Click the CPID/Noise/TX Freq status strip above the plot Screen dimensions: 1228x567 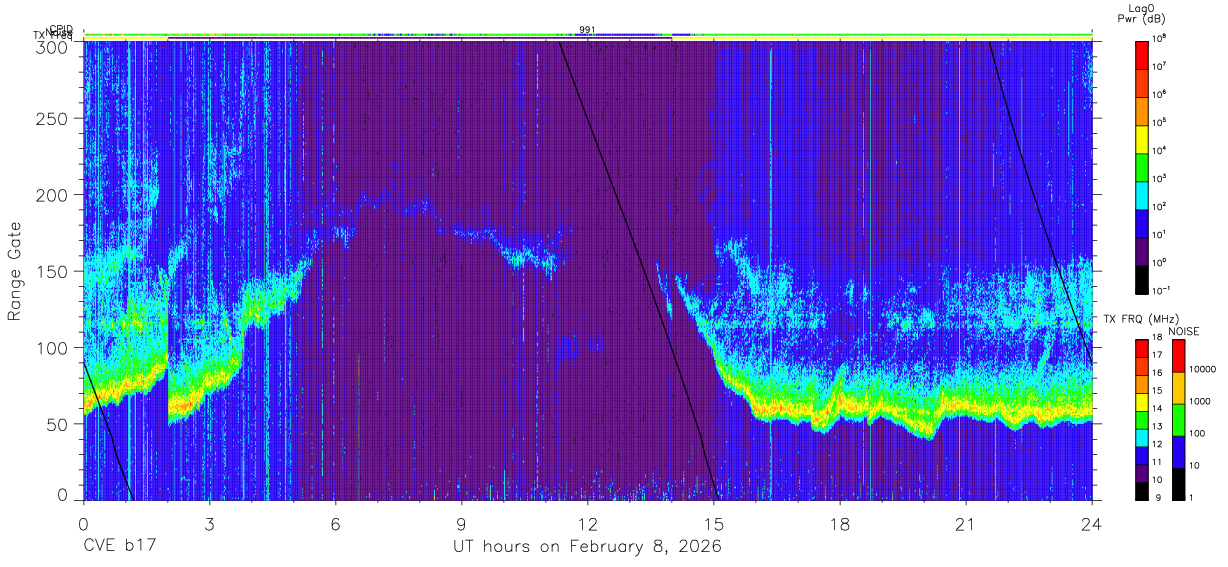tap(588, 36)
